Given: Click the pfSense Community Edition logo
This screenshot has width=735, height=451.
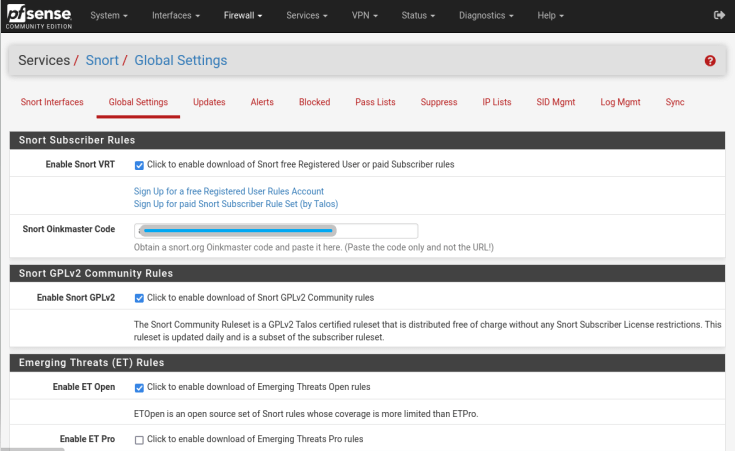Looking at the screenshot, I should tap(39, 17).
